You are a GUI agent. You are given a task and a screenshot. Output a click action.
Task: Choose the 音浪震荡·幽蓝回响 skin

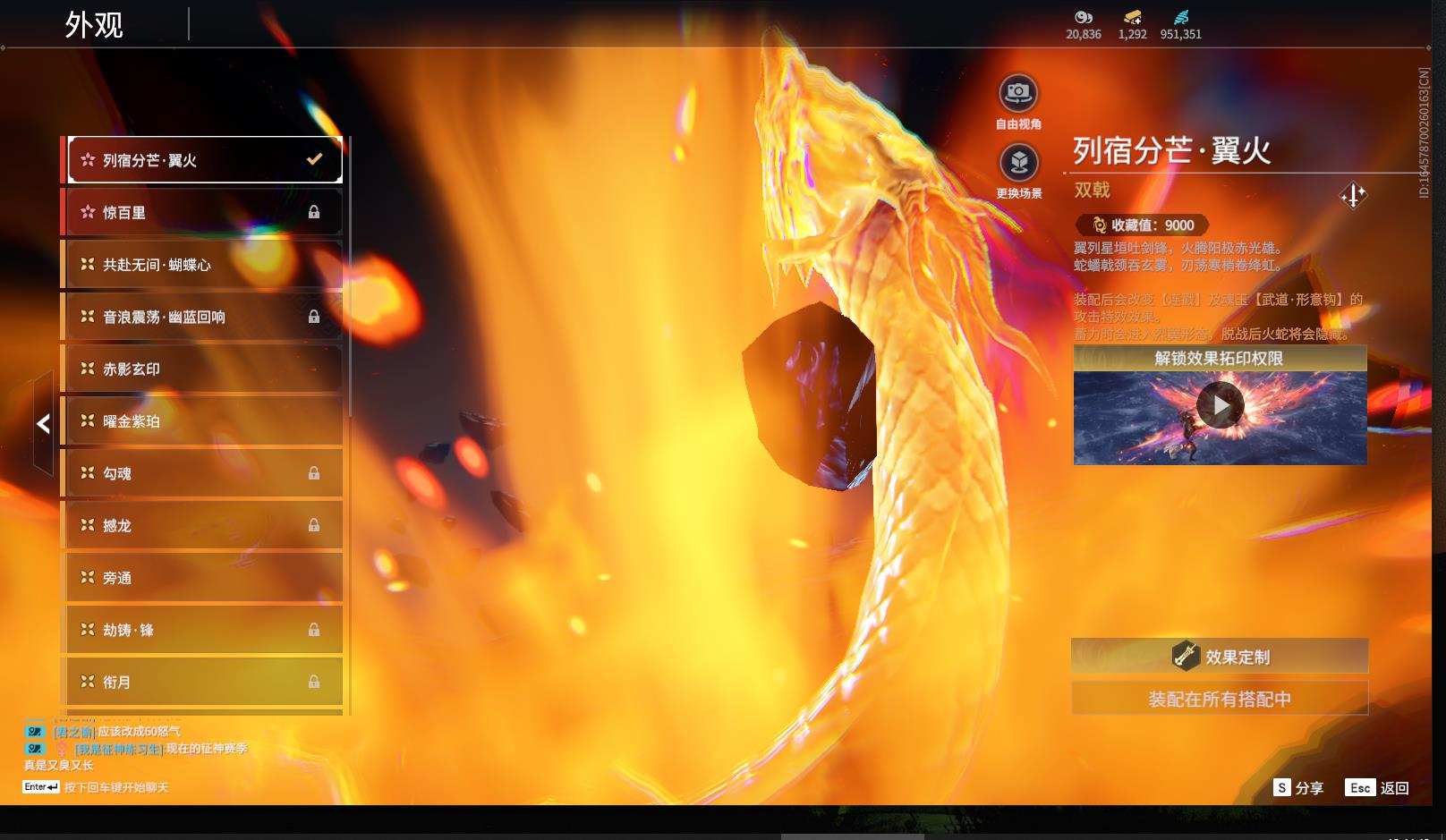click(x=204, y=317)
